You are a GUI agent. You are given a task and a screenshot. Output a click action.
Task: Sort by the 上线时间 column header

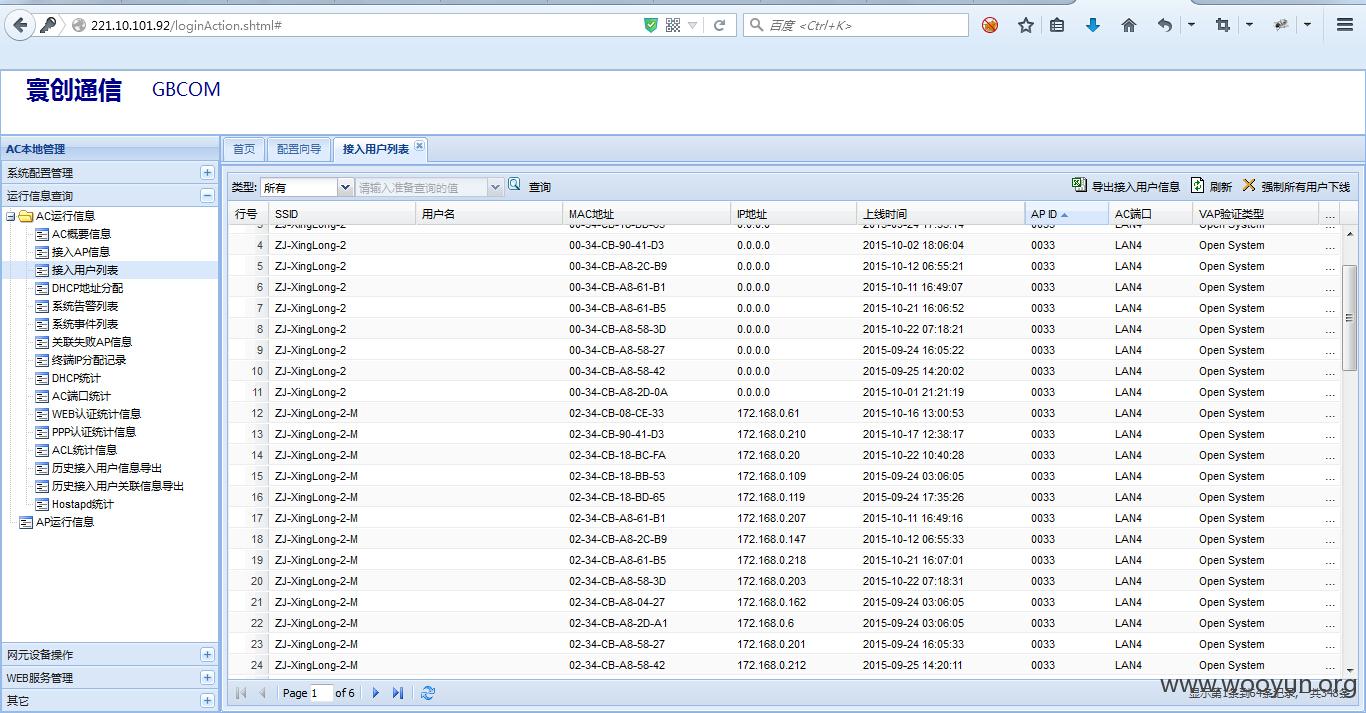(940, 214)
